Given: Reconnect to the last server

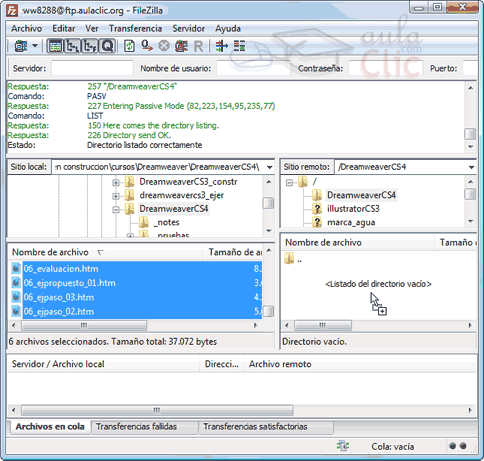Looking at the screenshot, I should 198,46.
